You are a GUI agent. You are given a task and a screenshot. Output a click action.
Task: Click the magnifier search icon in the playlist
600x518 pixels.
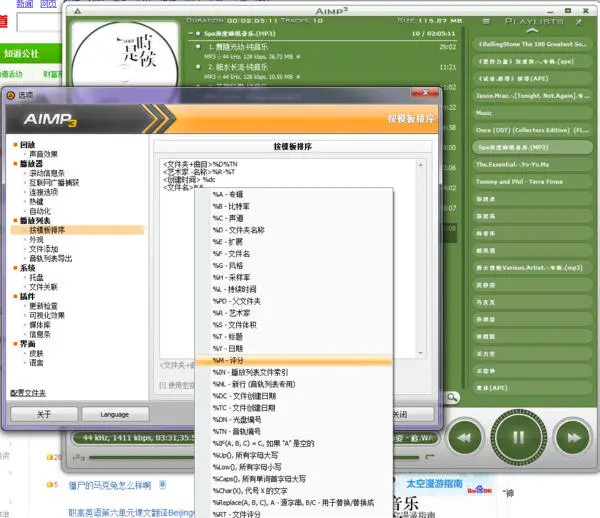point(452,397)
